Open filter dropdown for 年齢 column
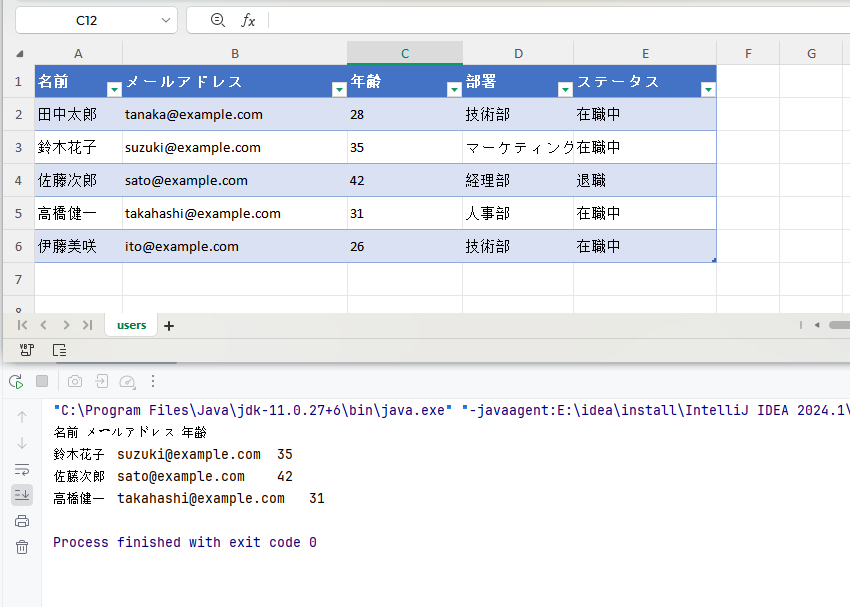 [454, 89]
